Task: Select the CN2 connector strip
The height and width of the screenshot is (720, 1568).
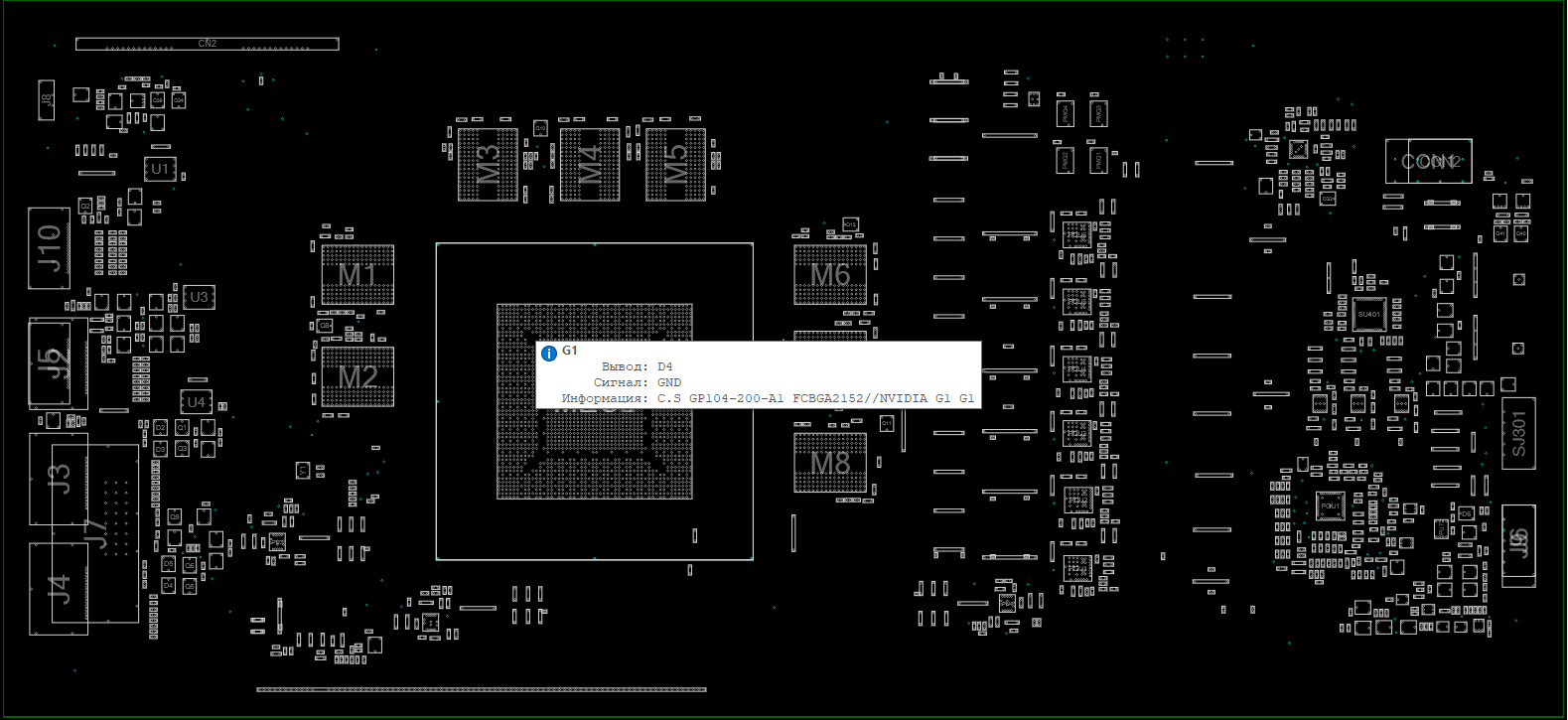Action: tap(208, 44)
